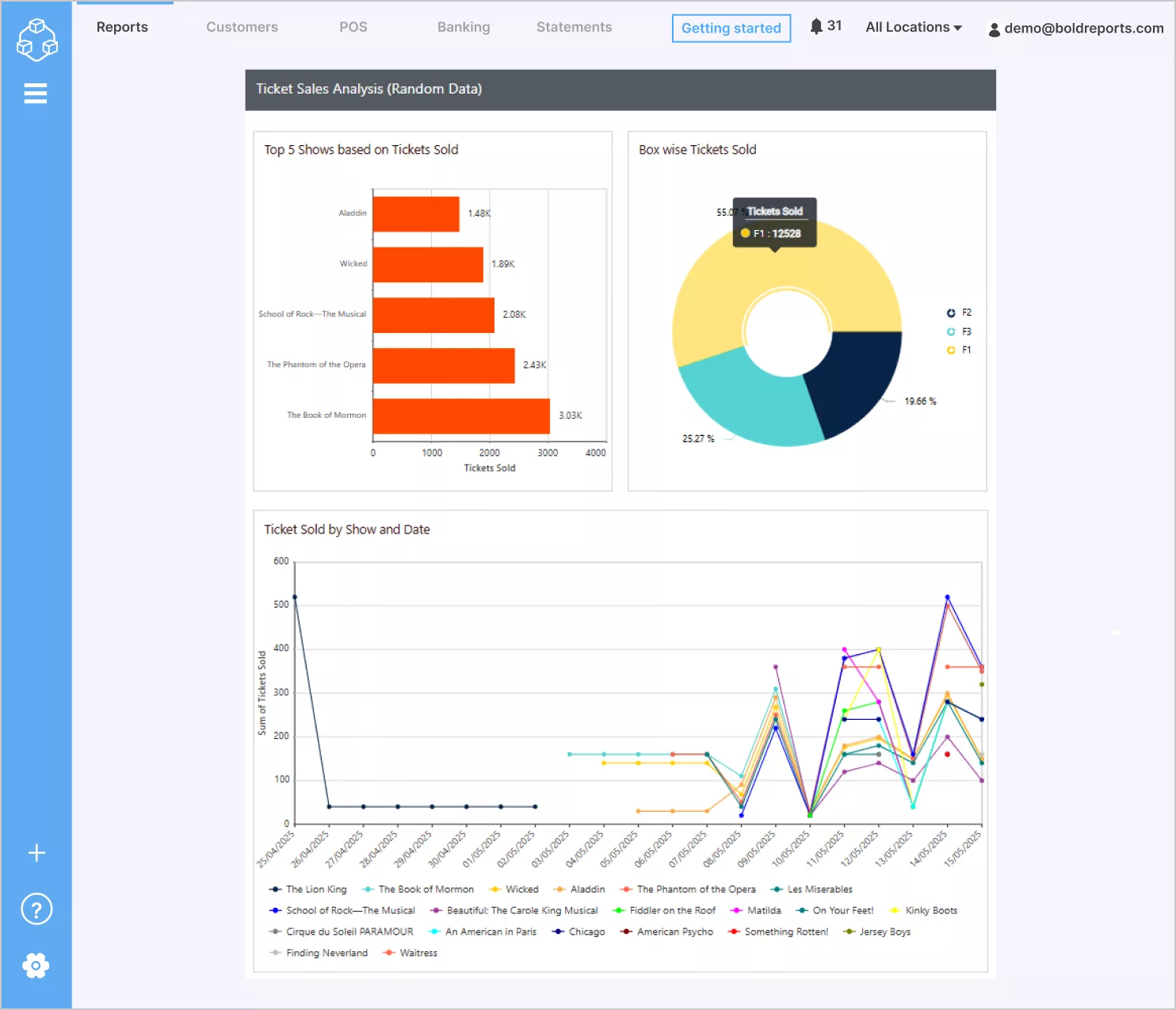Open help via the question mark icon
Image resolution: width=1176 pixels, height=1010 pixels.
(36, 909)
